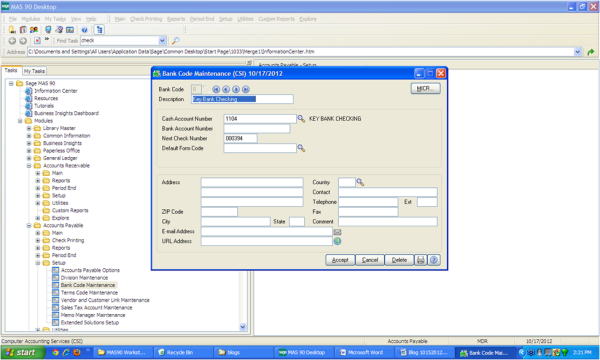The image size is (600, 360).
Task: Go to the last bank code record
Action: [x=246, y=90]
